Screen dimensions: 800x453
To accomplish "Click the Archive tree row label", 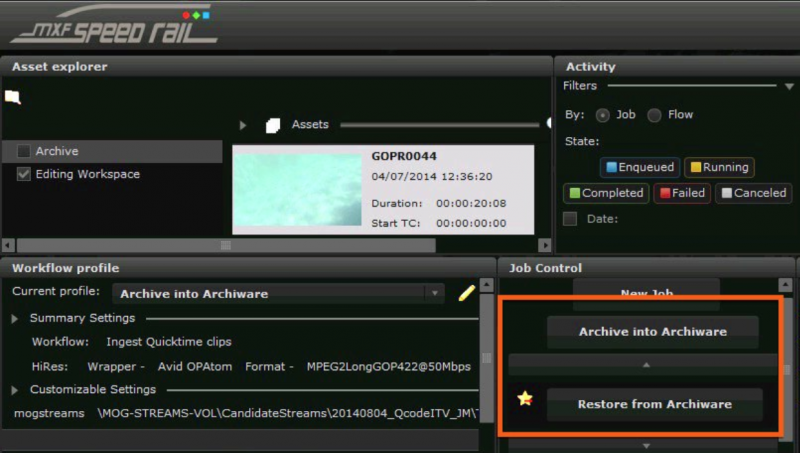I will [57, 151].
